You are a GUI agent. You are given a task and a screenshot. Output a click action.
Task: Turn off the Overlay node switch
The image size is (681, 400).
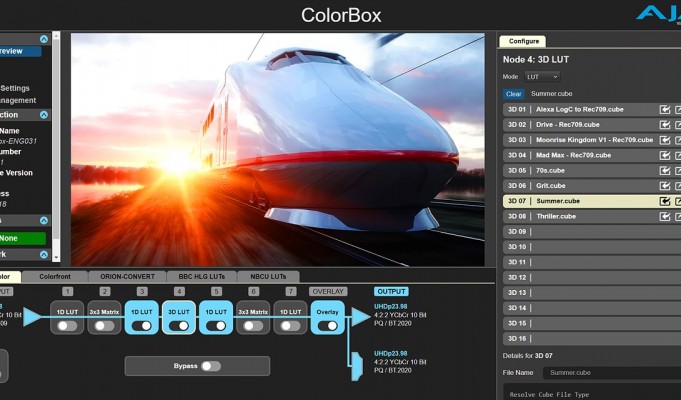[x=327, y=326]
